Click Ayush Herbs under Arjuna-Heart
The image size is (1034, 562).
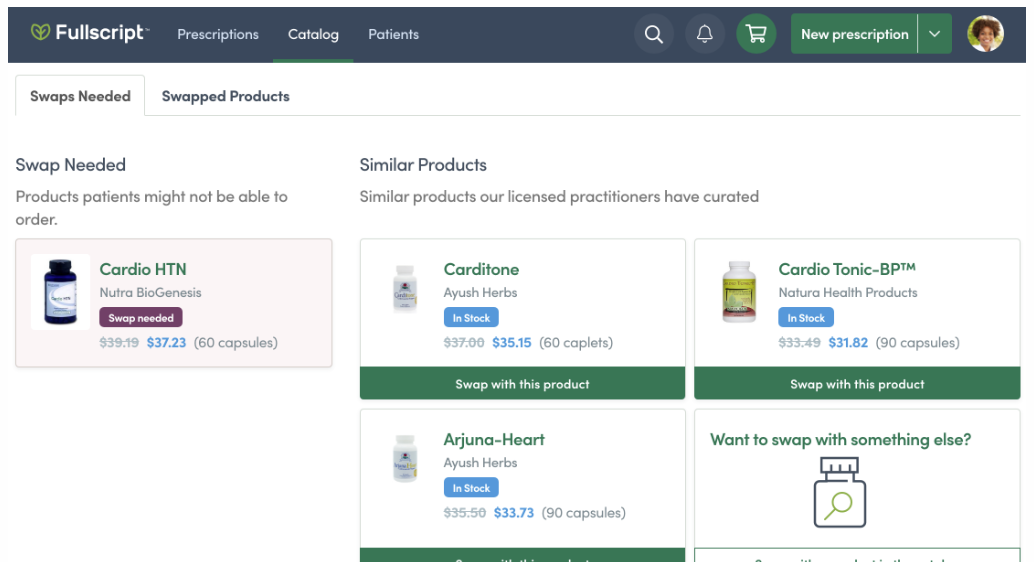click(480, 462)
